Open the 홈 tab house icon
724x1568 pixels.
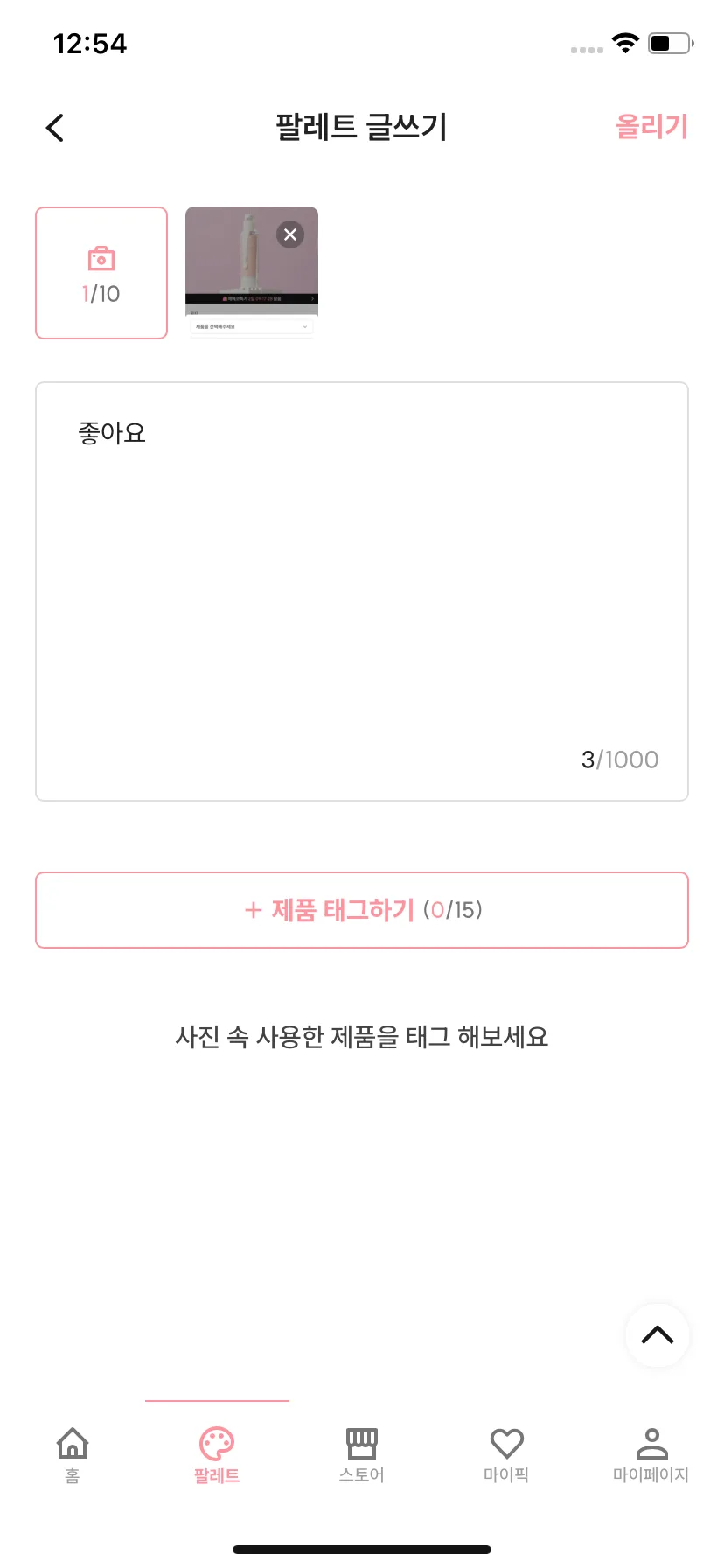pyautogui.click(x=73, y=1455)
